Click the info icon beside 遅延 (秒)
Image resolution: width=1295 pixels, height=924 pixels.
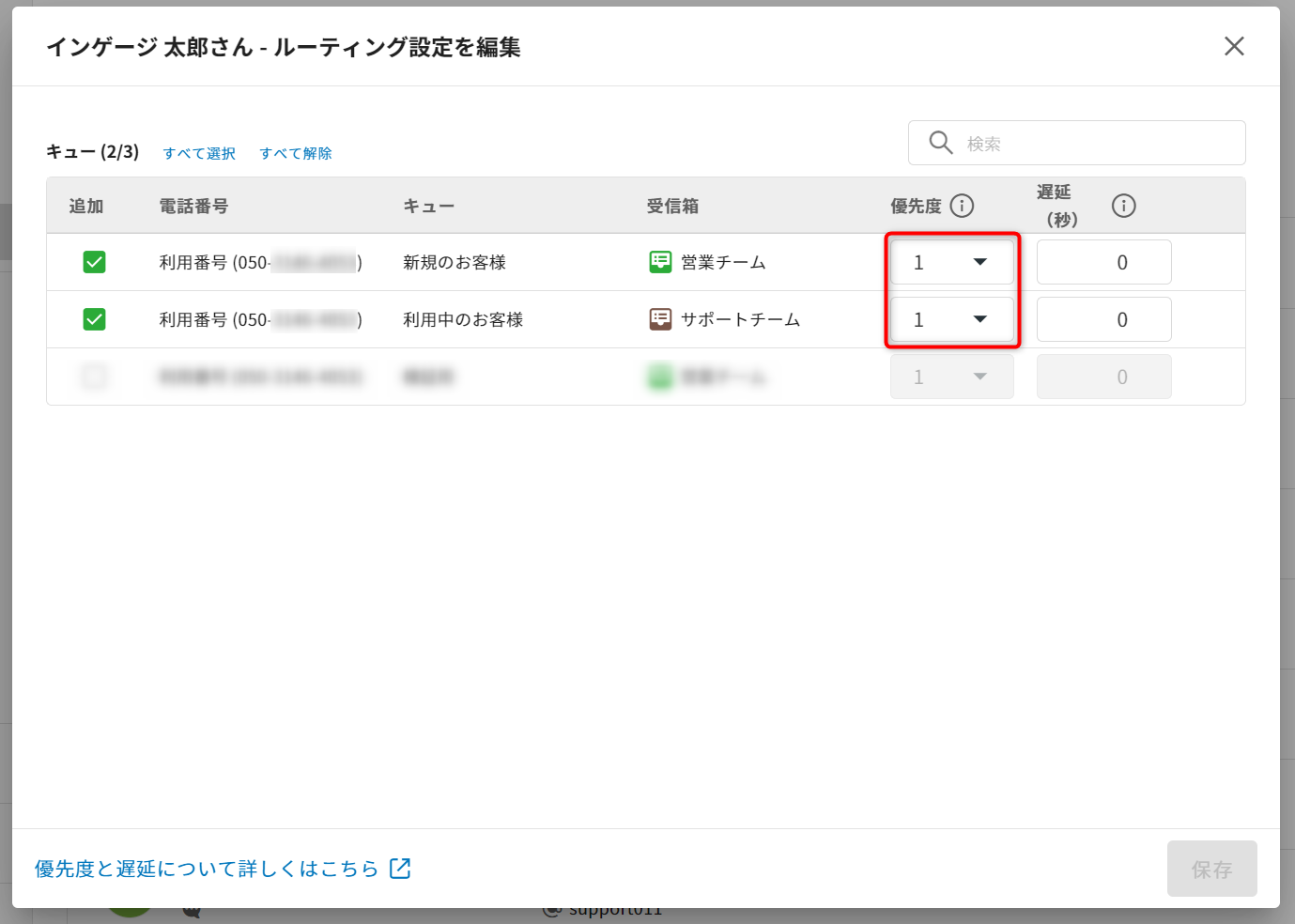point(1123,206)
